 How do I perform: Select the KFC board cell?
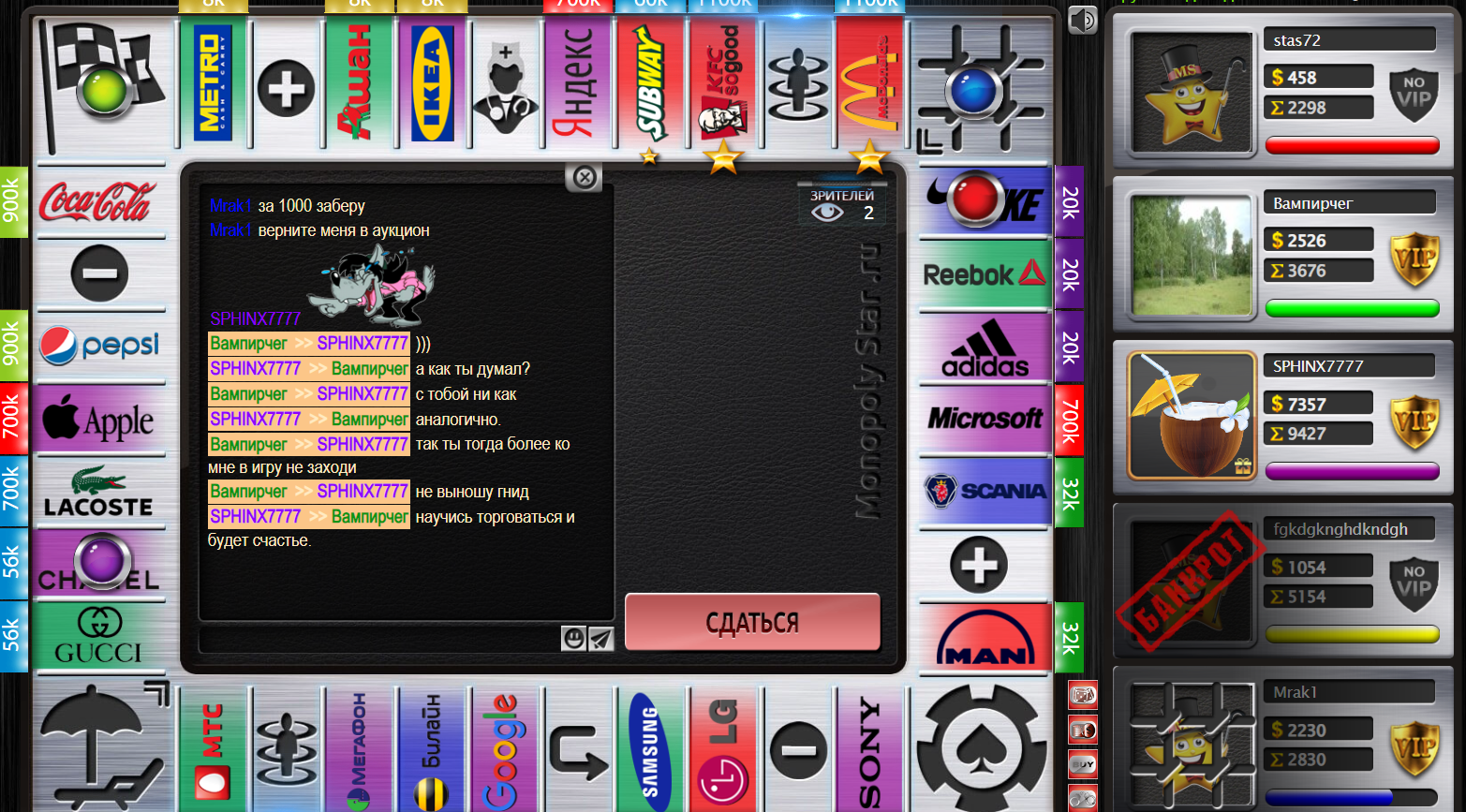click(x=724, y=82)
